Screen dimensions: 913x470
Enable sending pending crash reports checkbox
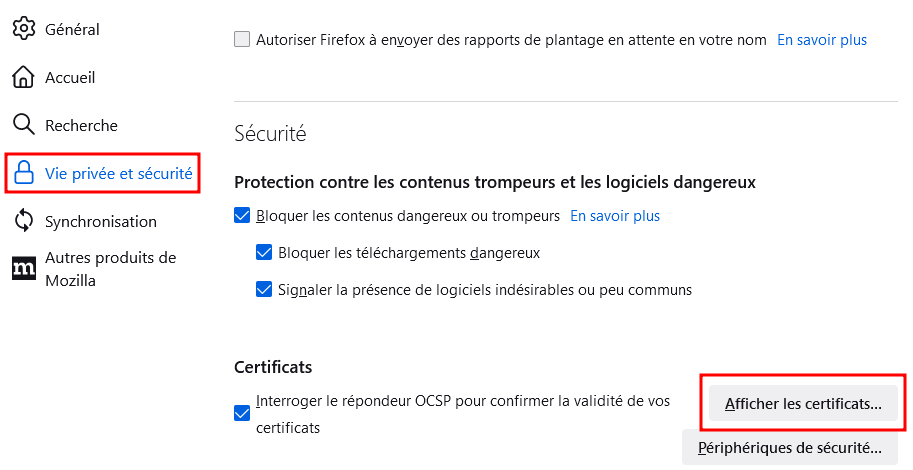pyautogui.click(x=242, y=40)
